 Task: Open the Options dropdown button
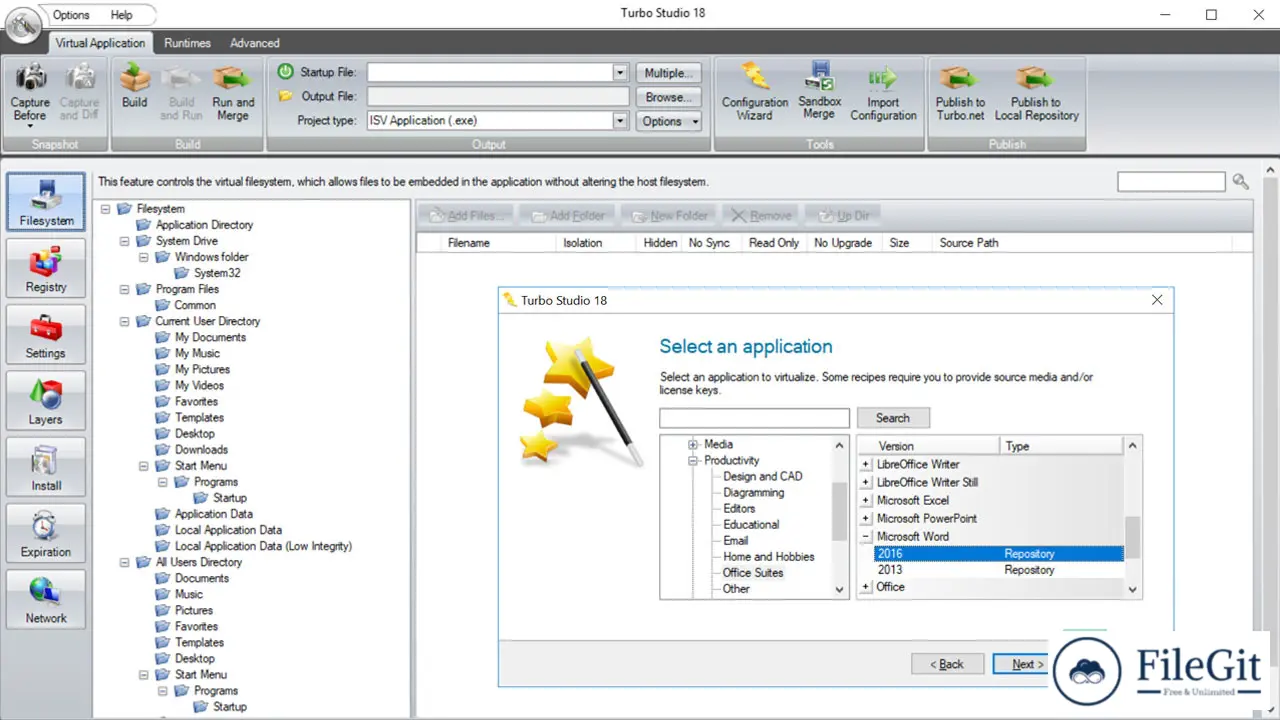669,121
